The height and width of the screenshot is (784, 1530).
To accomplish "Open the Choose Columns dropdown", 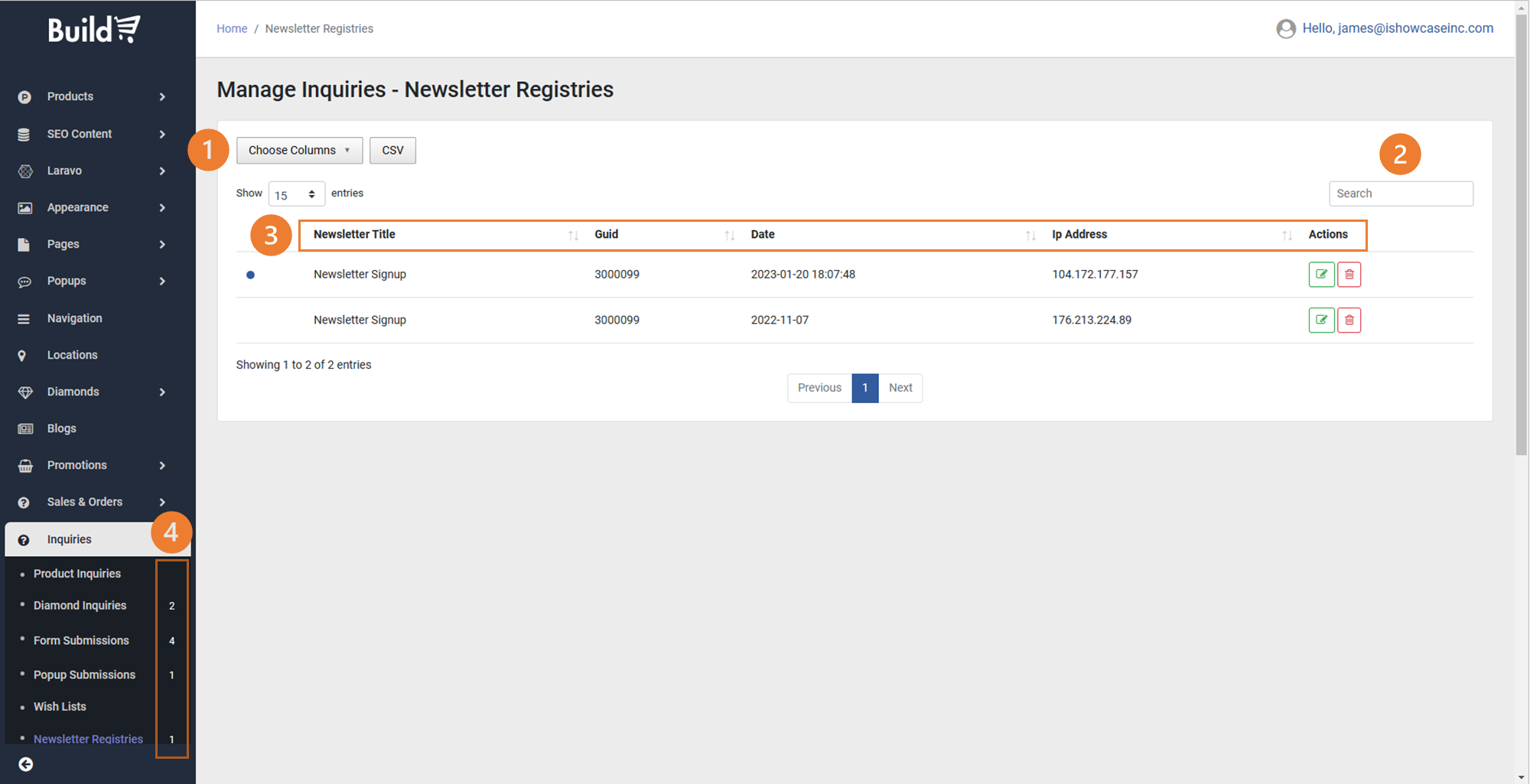I will (299, 151).
